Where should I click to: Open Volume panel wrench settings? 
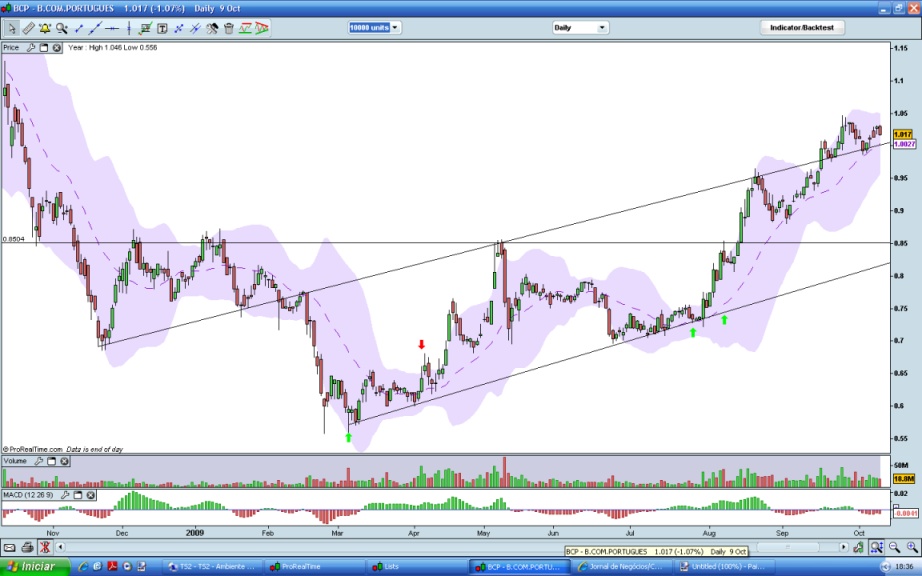pyautogui.click(x=39, y=461)
